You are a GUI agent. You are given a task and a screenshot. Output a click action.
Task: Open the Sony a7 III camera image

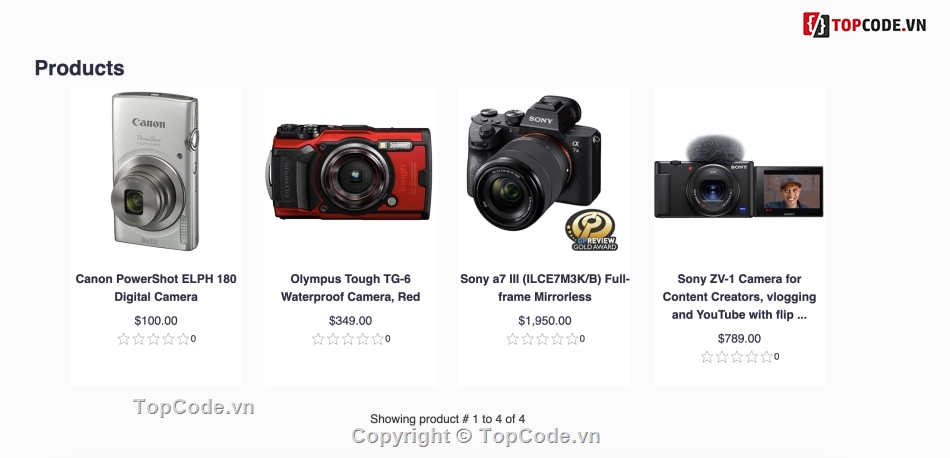point(543,172)
